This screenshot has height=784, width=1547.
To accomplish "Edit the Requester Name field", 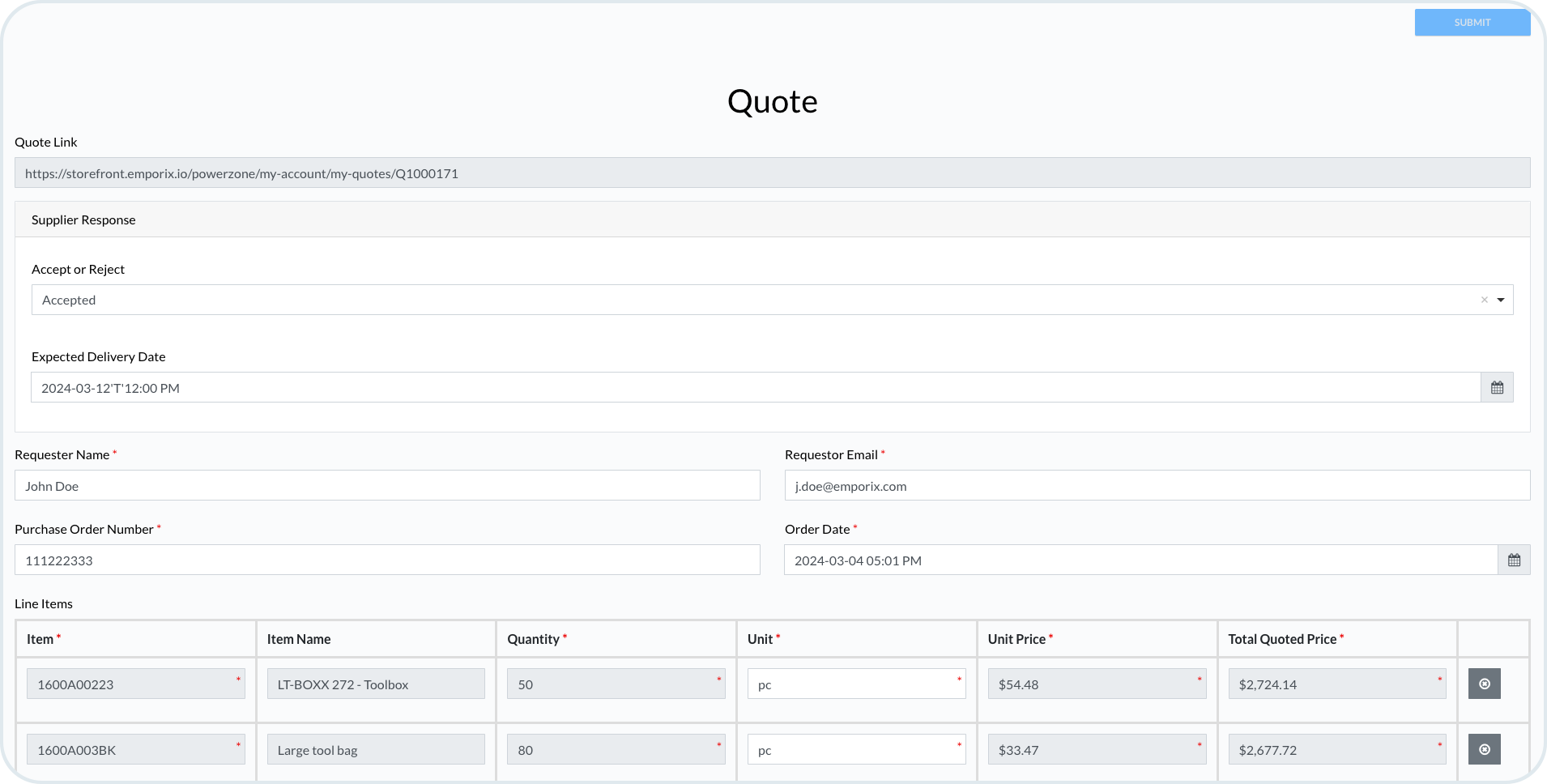I will pyautogui.click(x=387, y=486).
